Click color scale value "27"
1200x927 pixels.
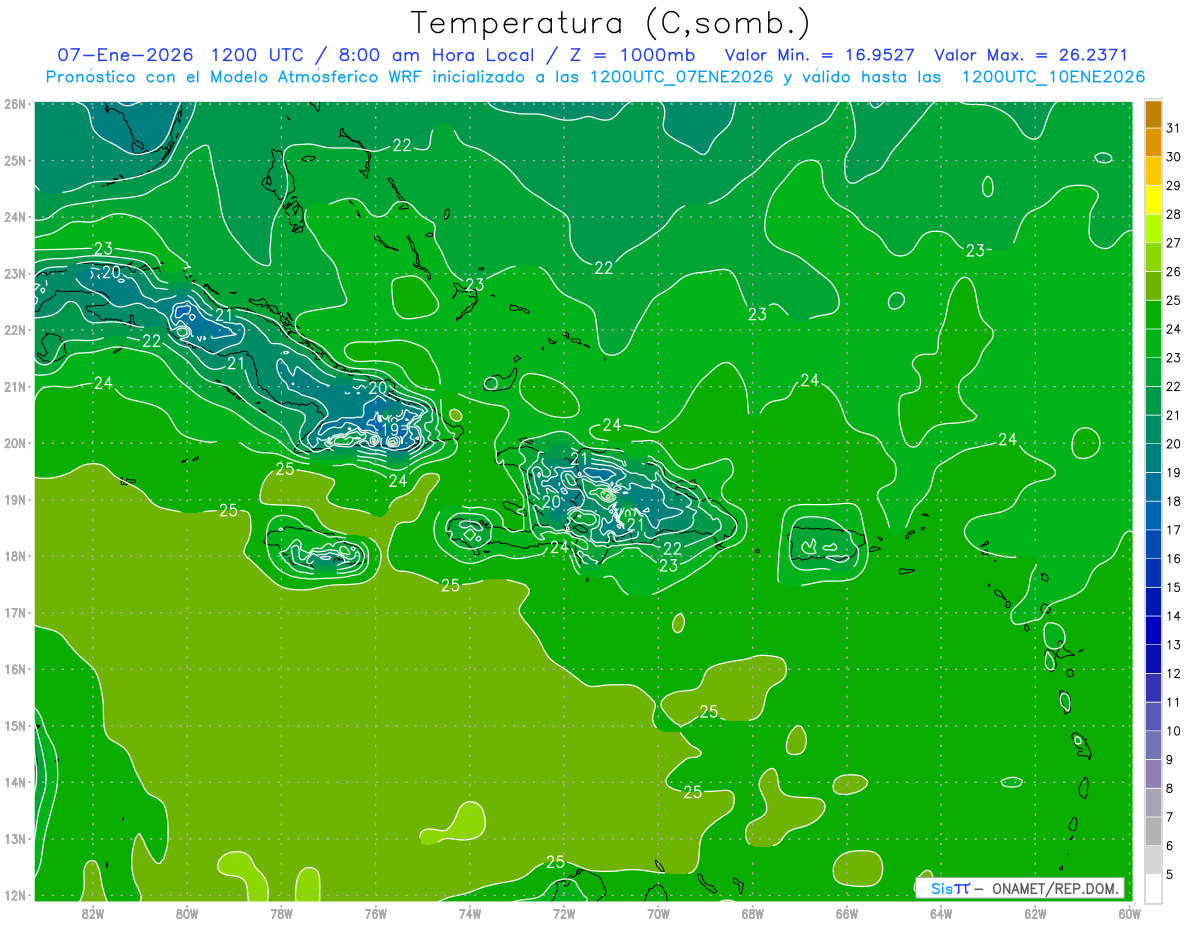tap(1173, 243)
